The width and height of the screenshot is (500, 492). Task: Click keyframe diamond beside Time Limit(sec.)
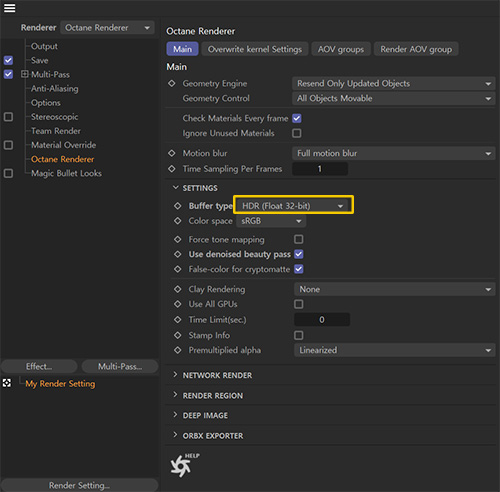point(178,320)
